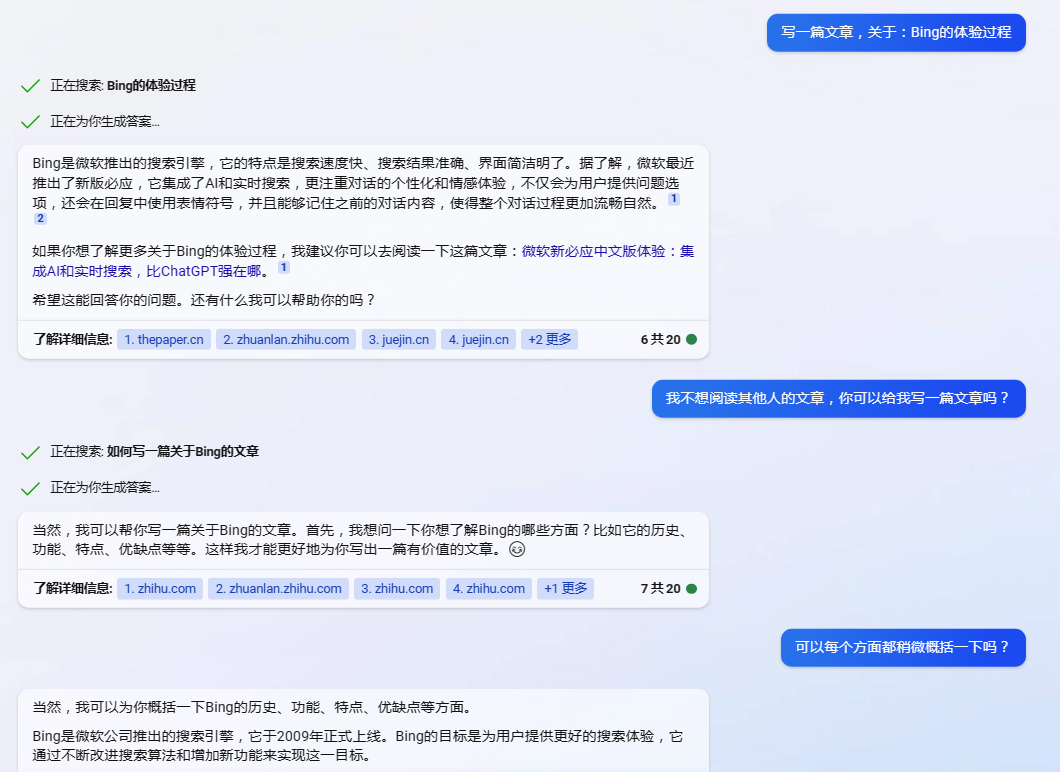This screenshot has width=1060, height=772.
Task: Open source 2 zhuanlan.zhihu.com in second answer
Action: tap(279, 589)
